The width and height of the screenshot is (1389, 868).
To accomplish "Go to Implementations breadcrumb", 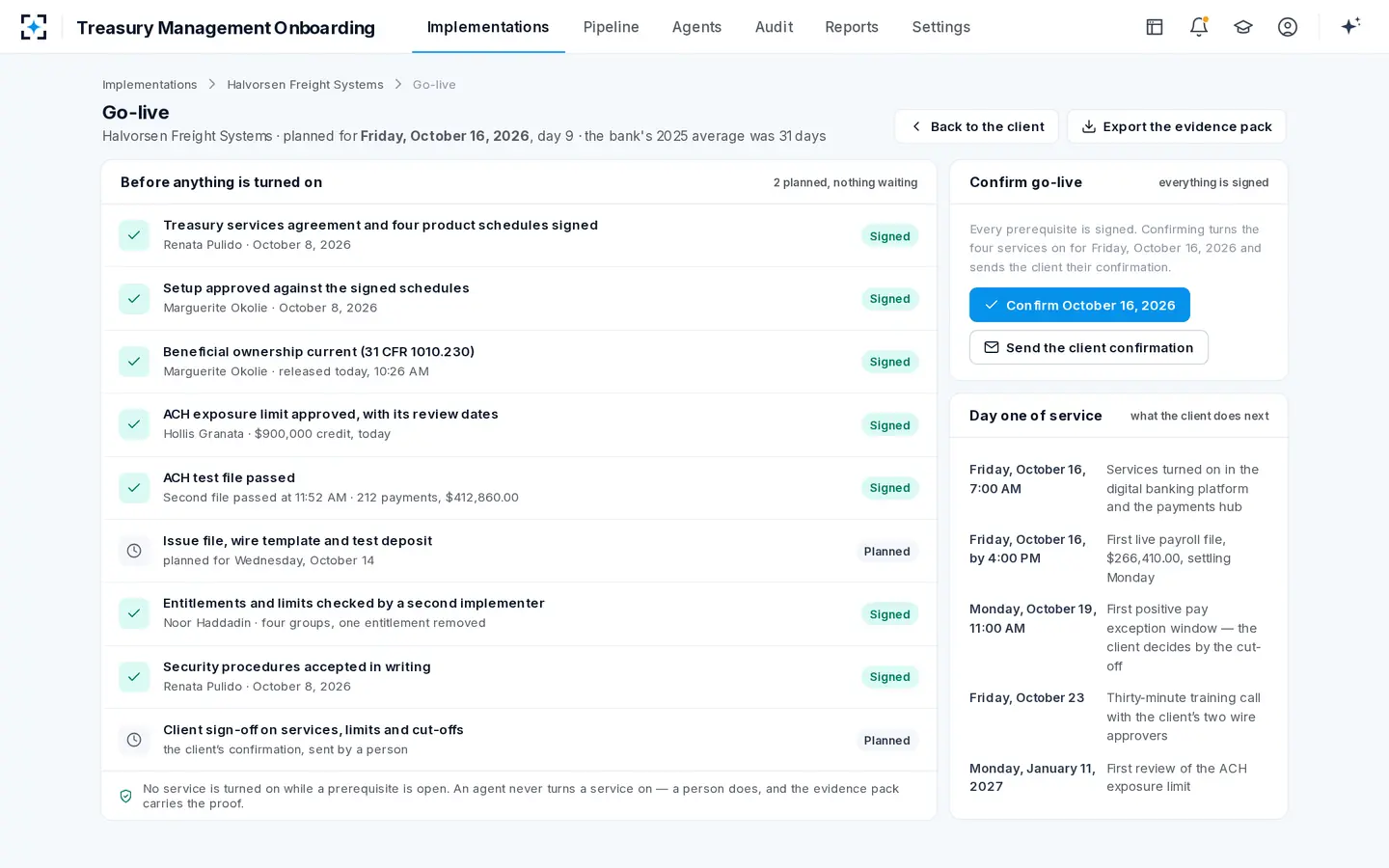I will [150, 85].
